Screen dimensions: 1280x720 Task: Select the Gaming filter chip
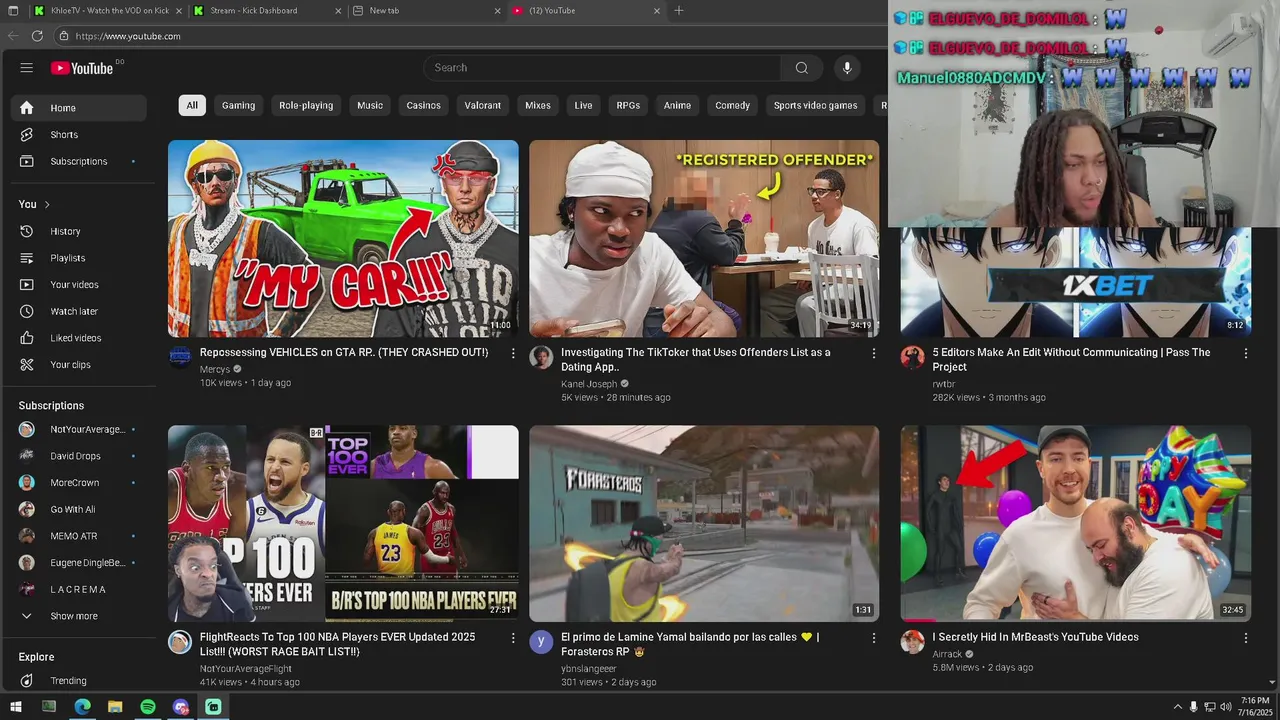(238, 105)
